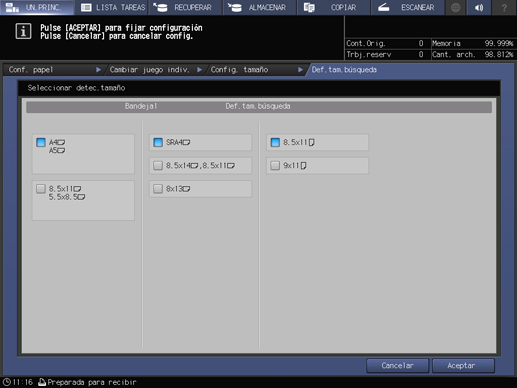Click the UN. PRINC. machine icon

(12, 7)
